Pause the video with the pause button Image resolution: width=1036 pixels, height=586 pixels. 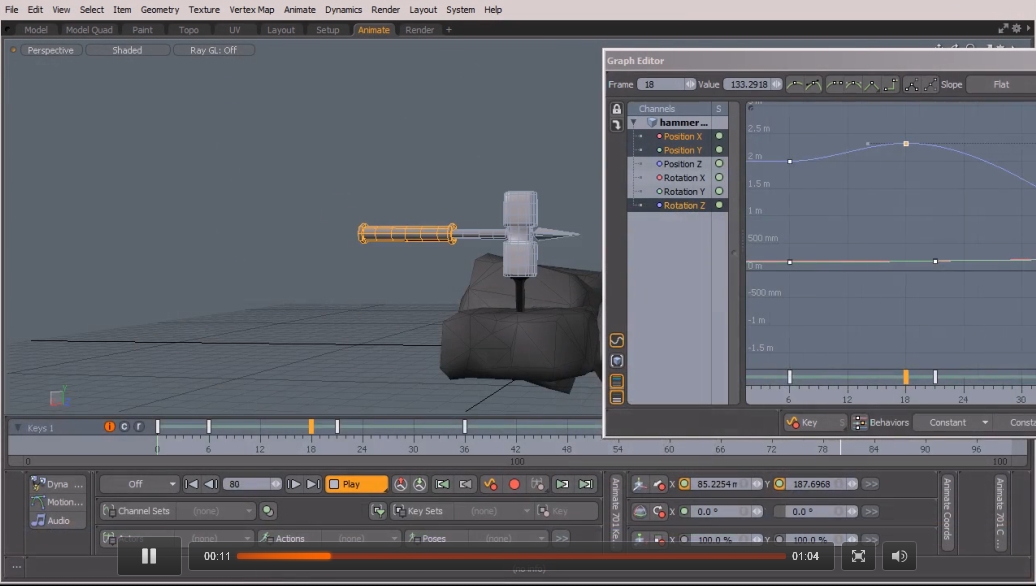[x=149, y=556]
